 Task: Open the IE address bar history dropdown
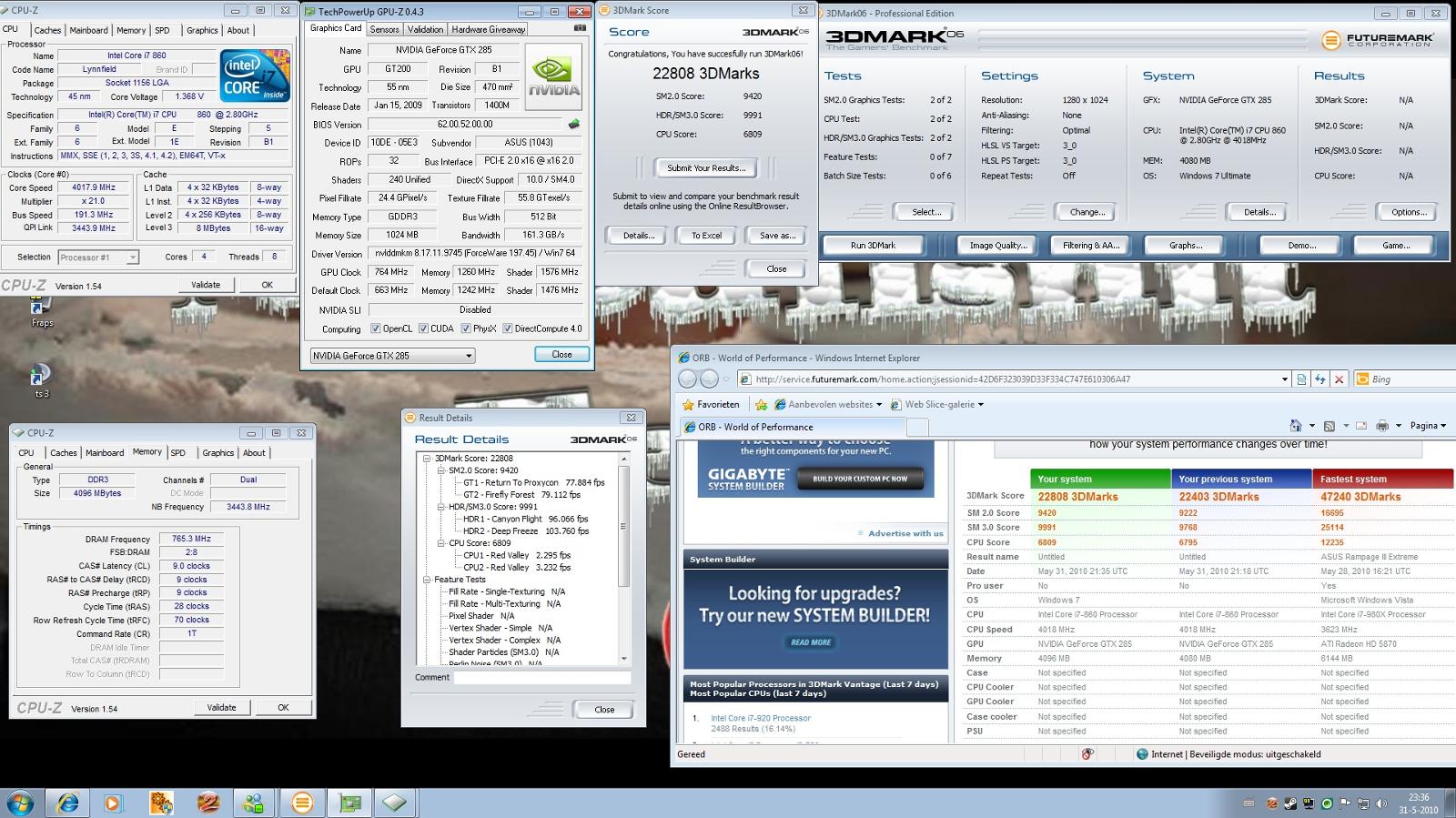click(x=1284, y=379)
